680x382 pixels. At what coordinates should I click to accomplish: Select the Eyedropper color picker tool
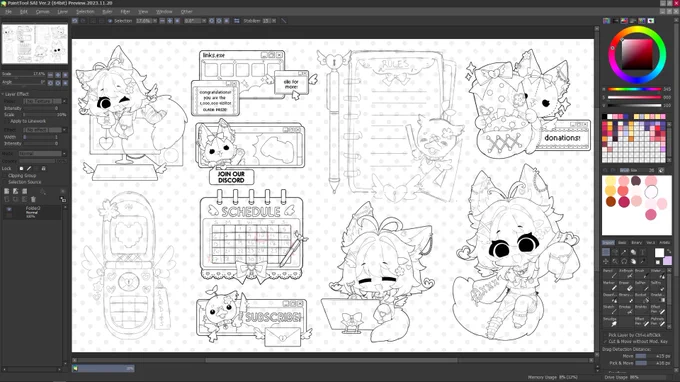(642, 261)
